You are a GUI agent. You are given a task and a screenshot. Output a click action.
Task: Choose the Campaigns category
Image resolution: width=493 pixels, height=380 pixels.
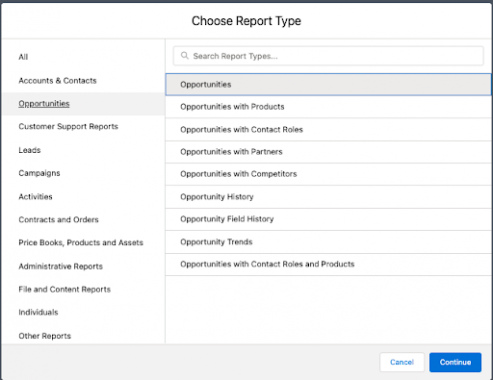(x=39, y=173)
